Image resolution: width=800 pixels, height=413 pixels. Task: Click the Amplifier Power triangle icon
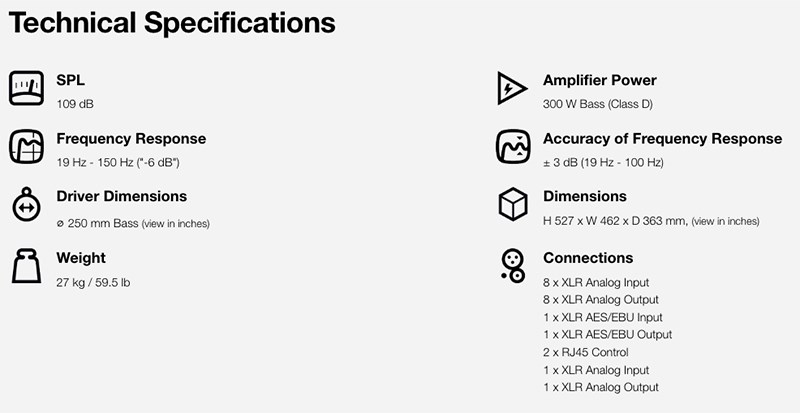(512, 88)
